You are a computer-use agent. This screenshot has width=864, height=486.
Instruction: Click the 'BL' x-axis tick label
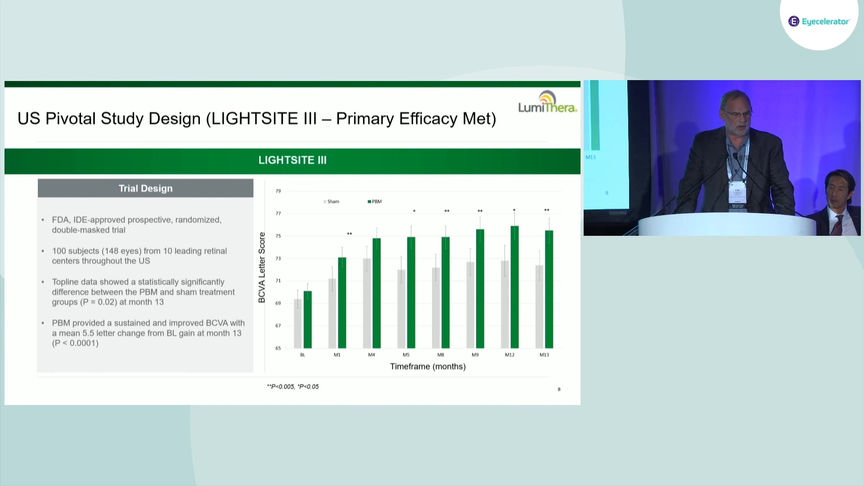tap(303, 355)
